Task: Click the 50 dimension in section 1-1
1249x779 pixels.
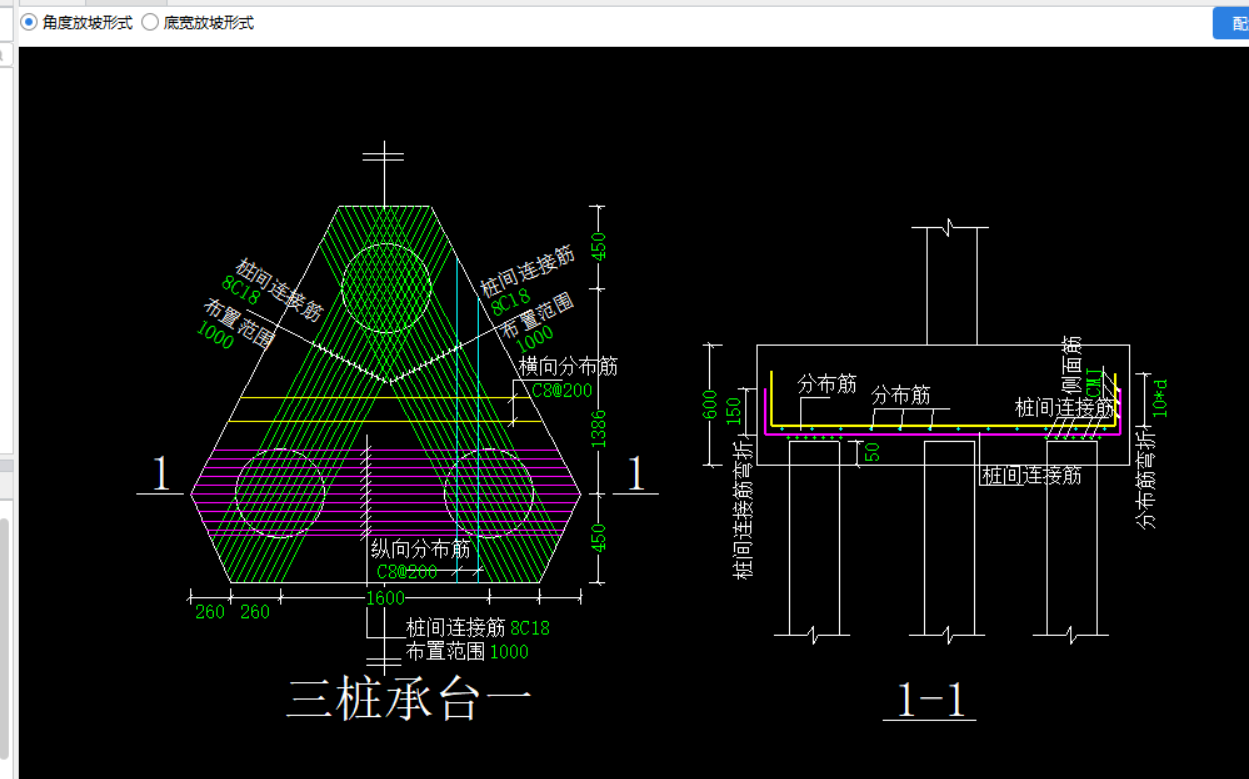Action: 871,452
